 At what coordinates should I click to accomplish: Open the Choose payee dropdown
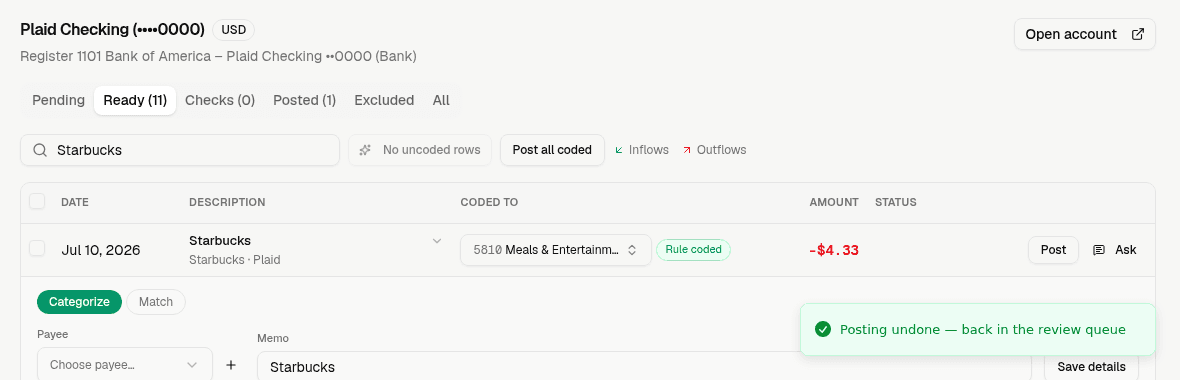tap(125, 365)
